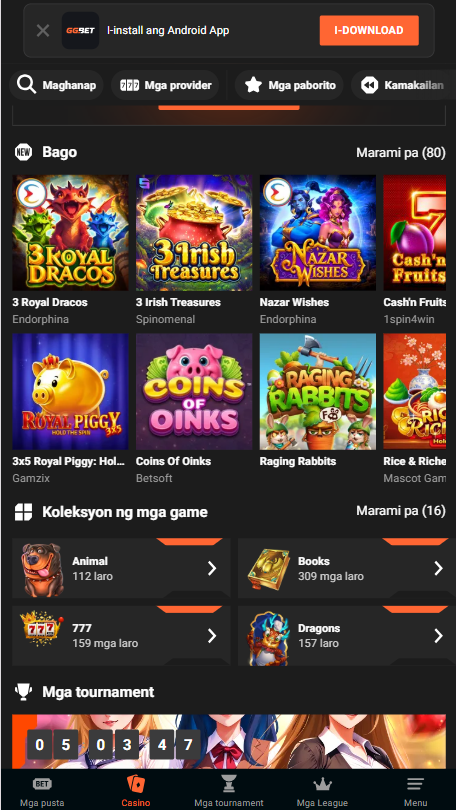
Task: Switch to the Casino tab
Action: point(136,789)
